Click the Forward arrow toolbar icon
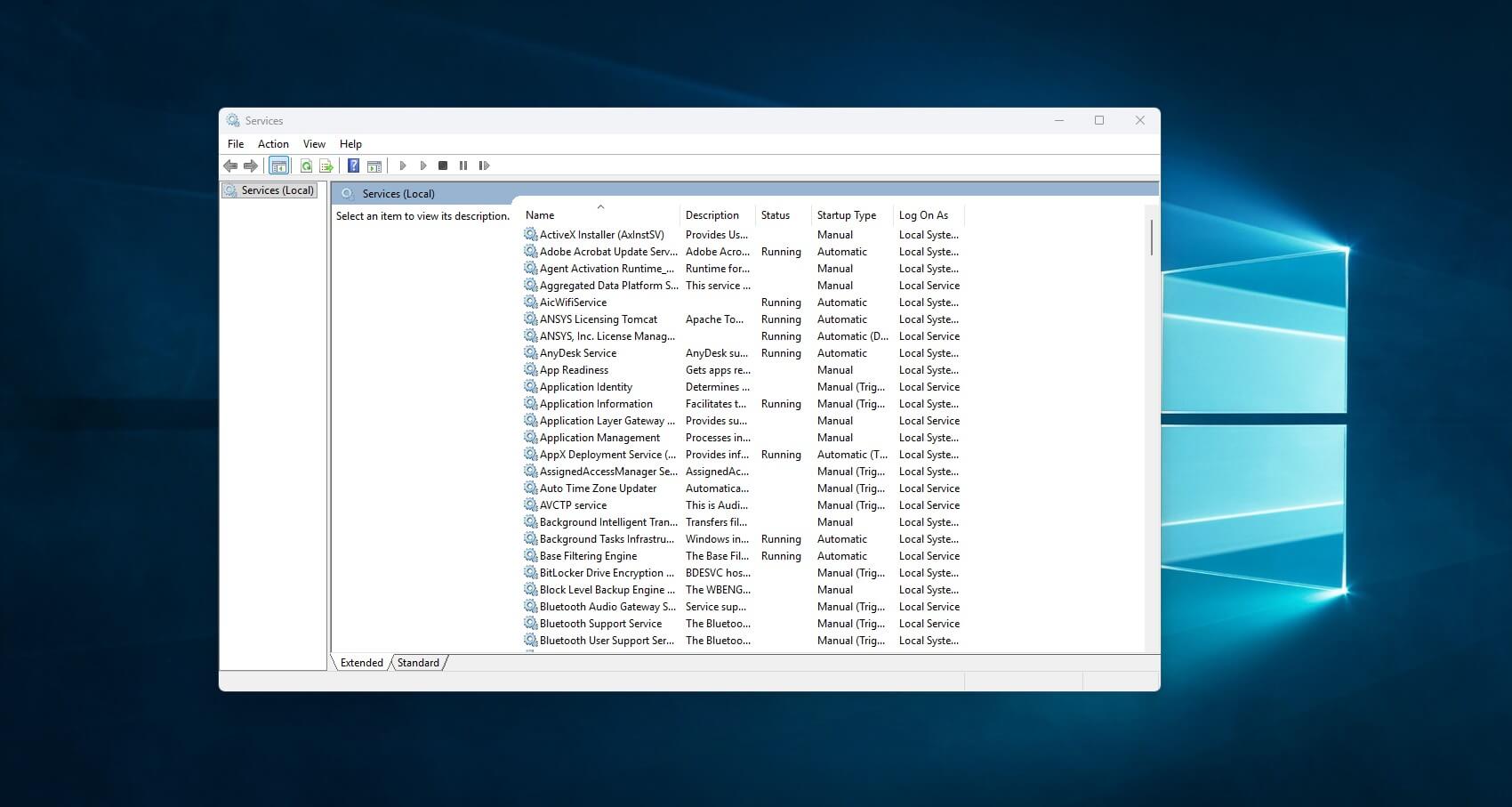 [251, 165]
